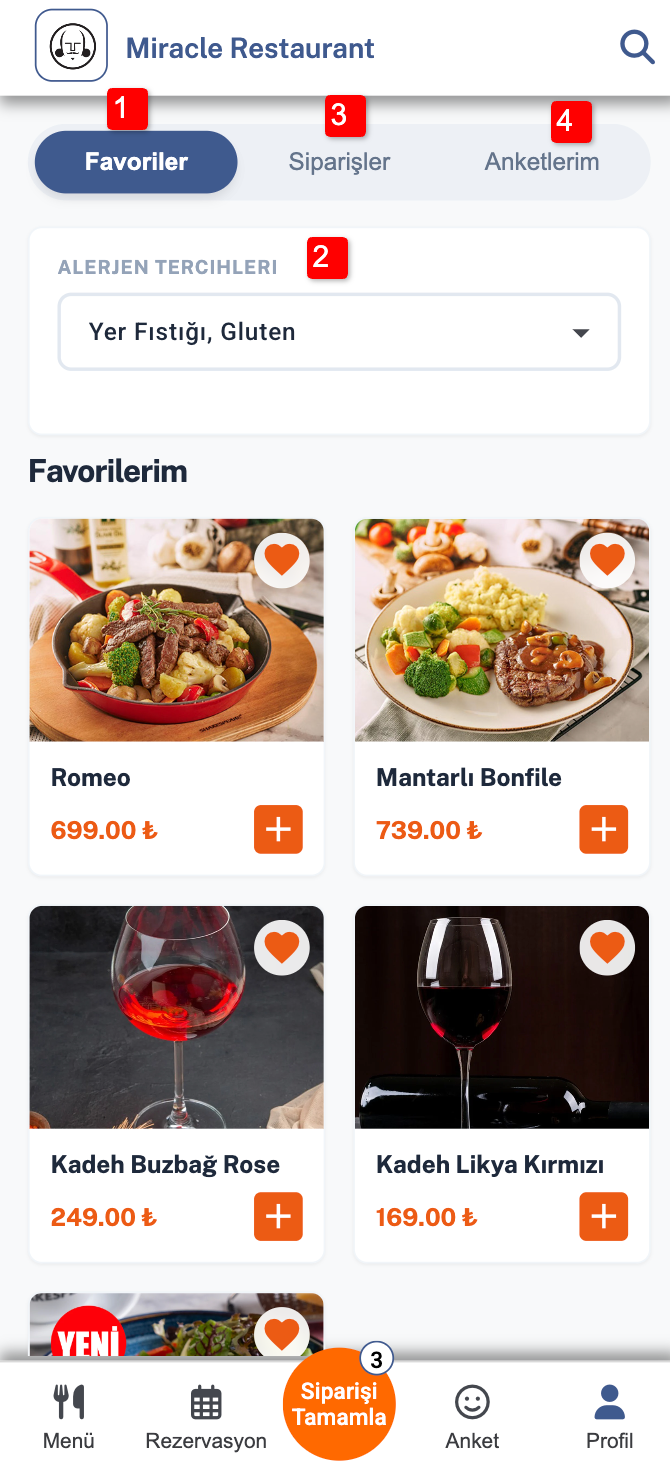Open the search magnifier icon
Screen dimensions: 670x1465
[637, 46]
